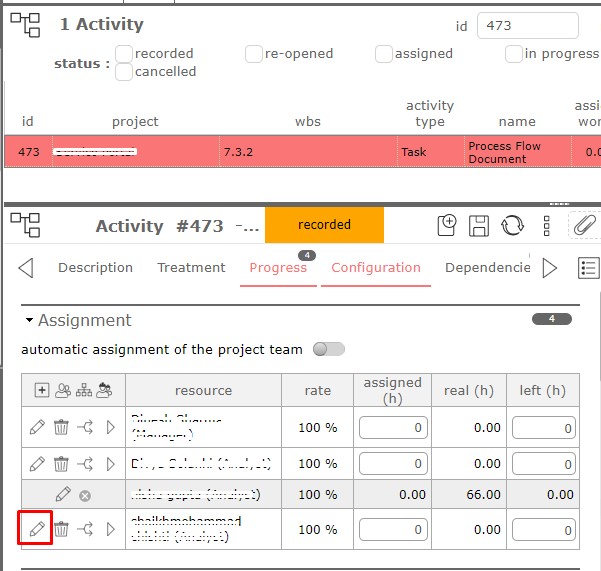The width and height of the screenshot is (601, 571).
Task: Sort the list by the wbs column header
Action: (308, 121)
